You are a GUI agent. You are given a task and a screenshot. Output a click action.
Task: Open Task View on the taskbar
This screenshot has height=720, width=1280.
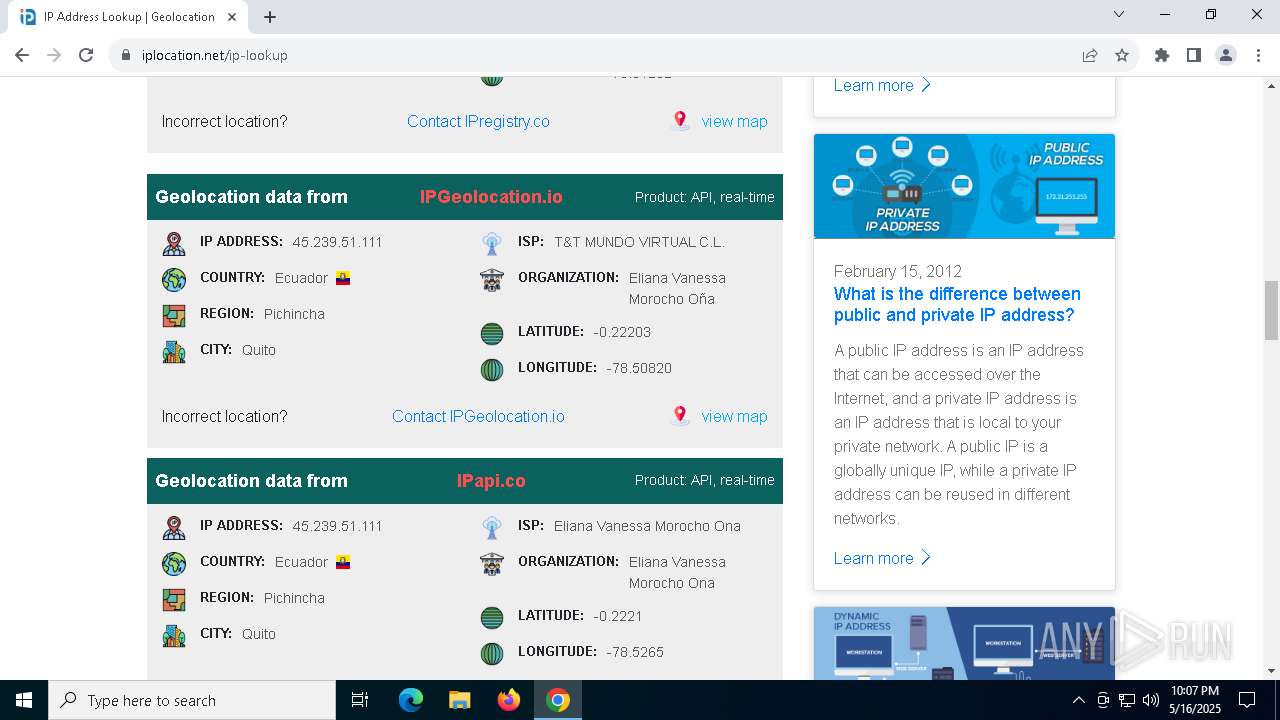tap(360, 700)
